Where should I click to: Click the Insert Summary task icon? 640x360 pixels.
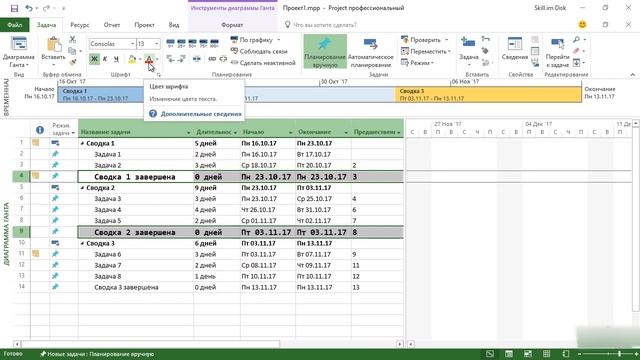[485, 39]
